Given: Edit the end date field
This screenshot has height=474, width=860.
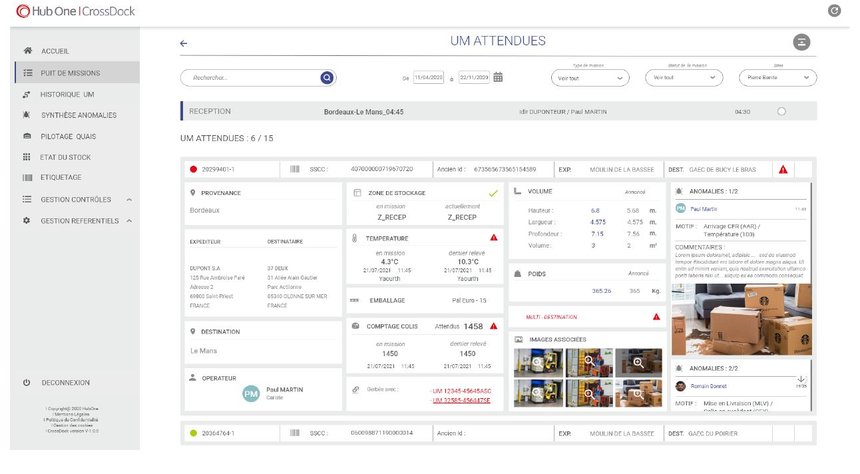Looking at the screenshot, I should coord(474,78).
